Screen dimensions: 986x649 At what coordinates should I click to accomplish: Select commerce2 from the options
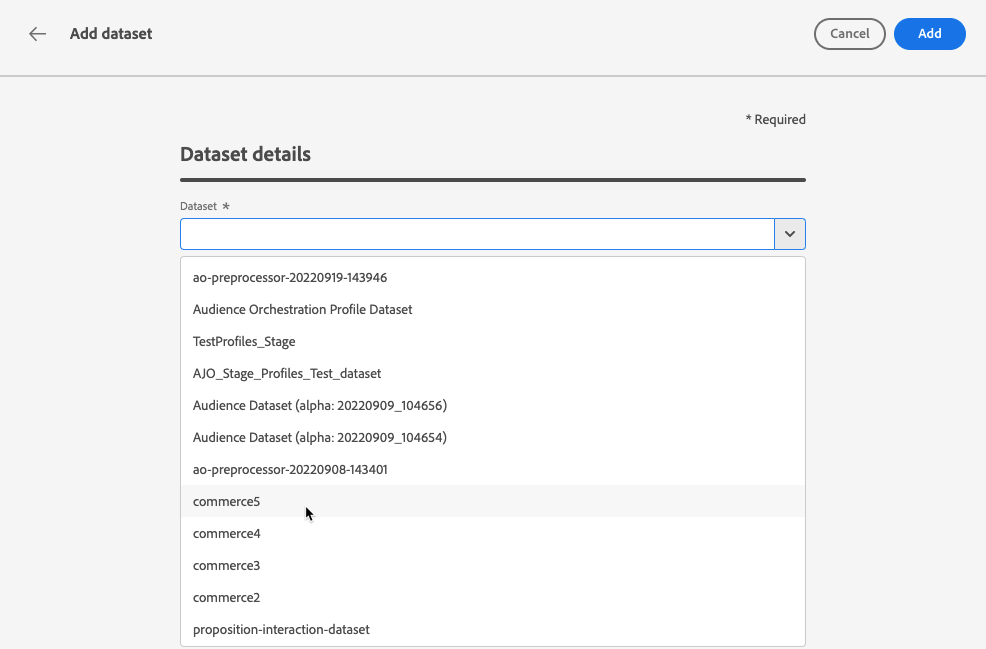point(227,597)
